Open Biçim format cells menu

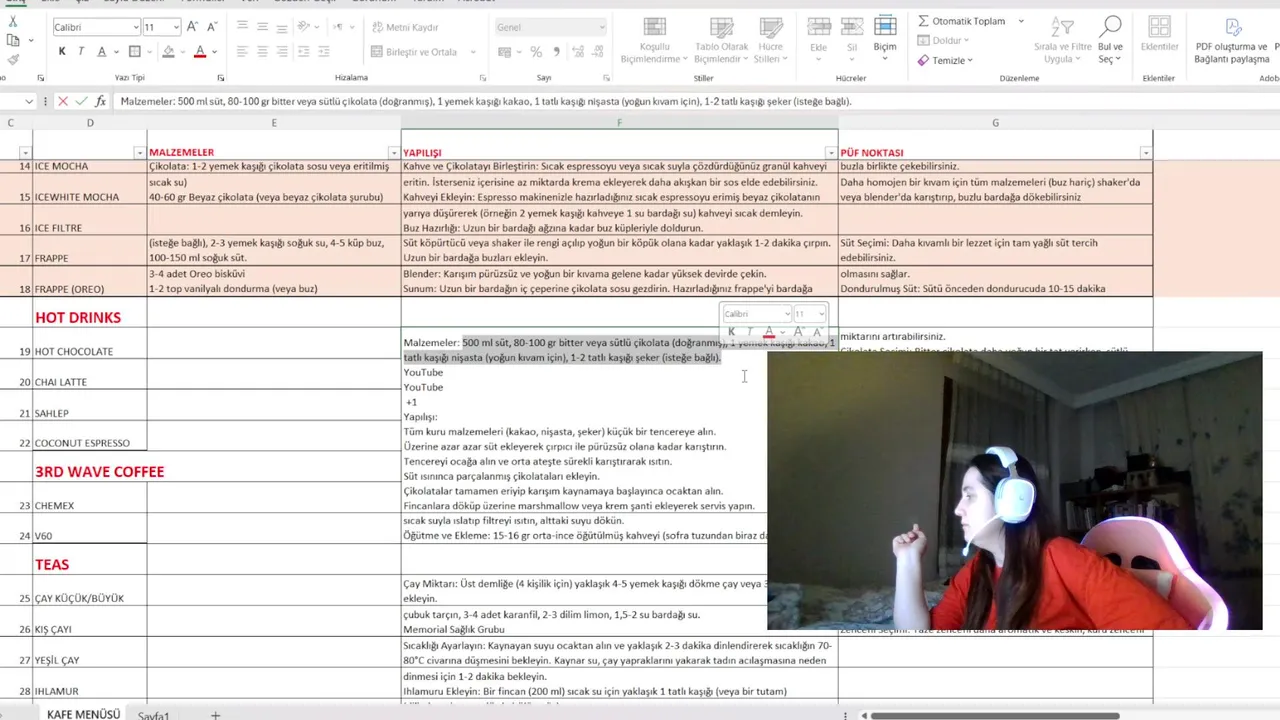pos(885,36)
